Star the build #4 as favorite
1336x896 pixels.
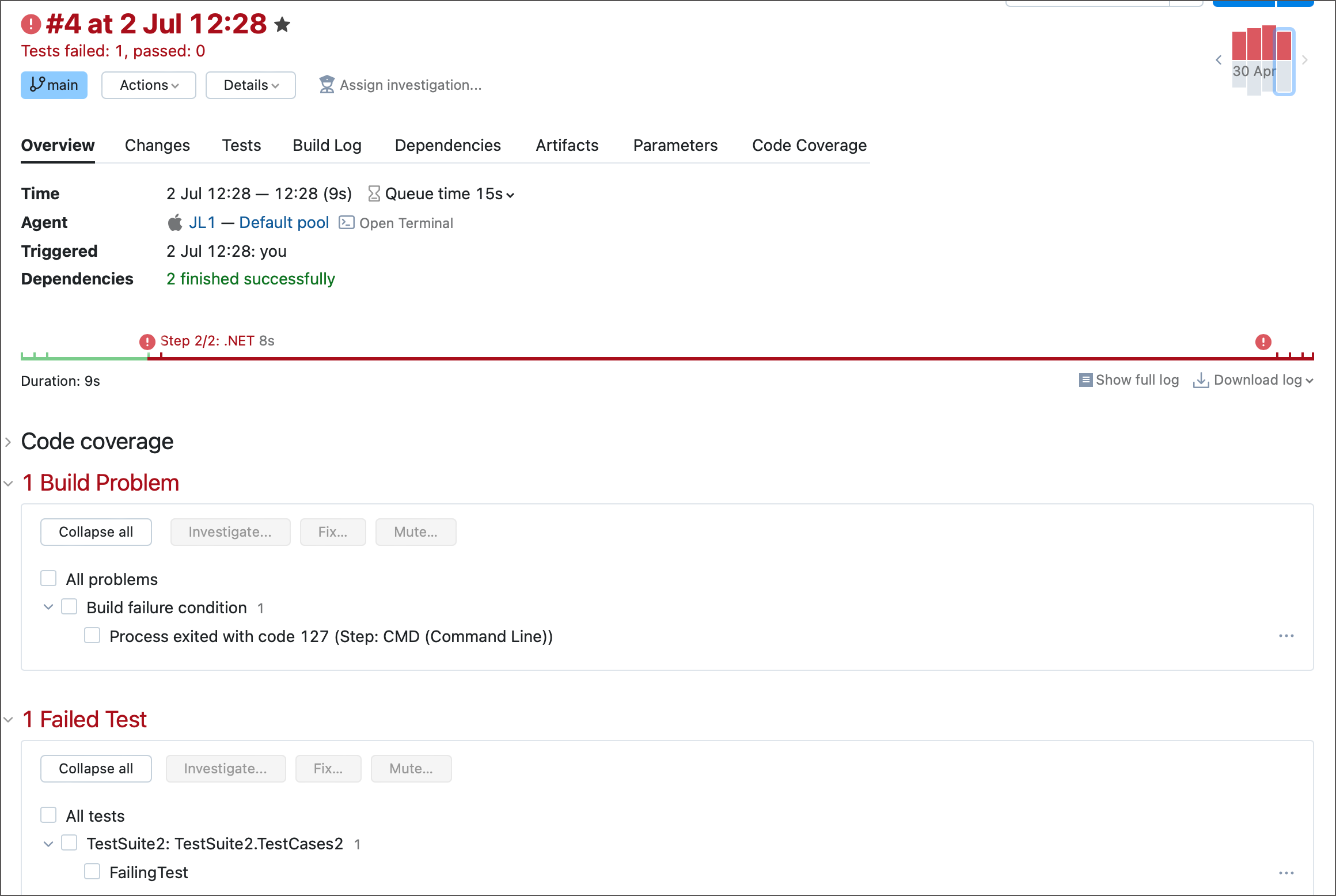click(x=282, y=24)
